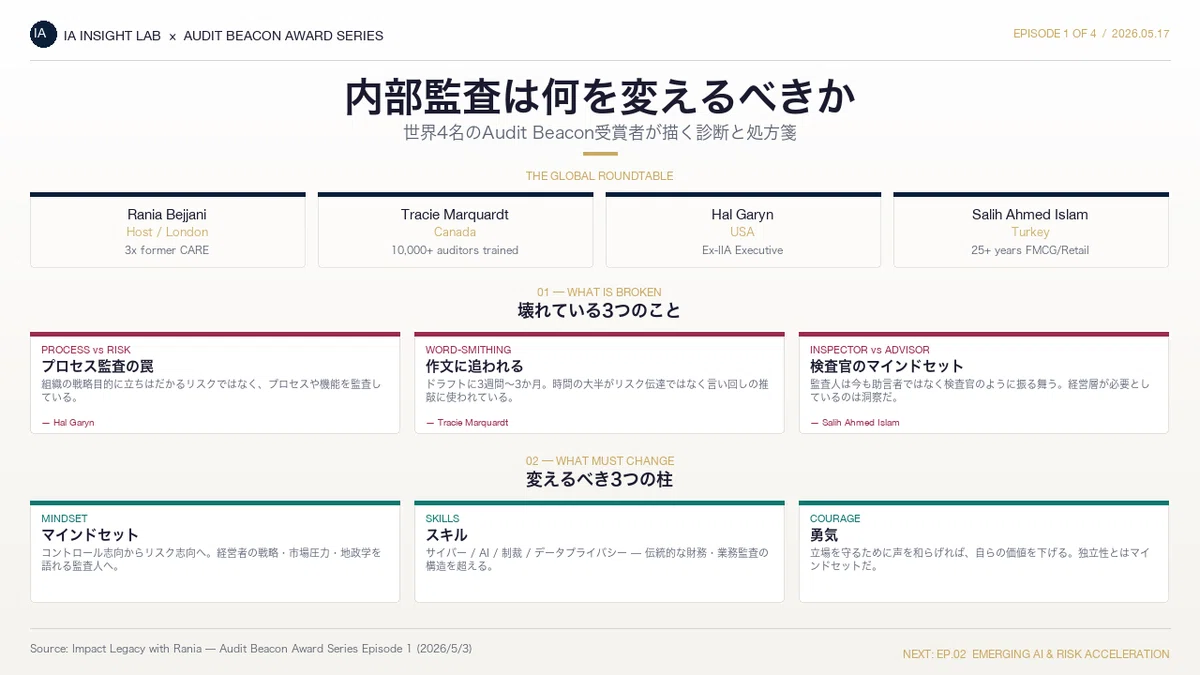Click the 'AUDIT BEACON AWARD SERIES' header text
1200x675 pixels.
pyautogui.click(x=283, y=35)
